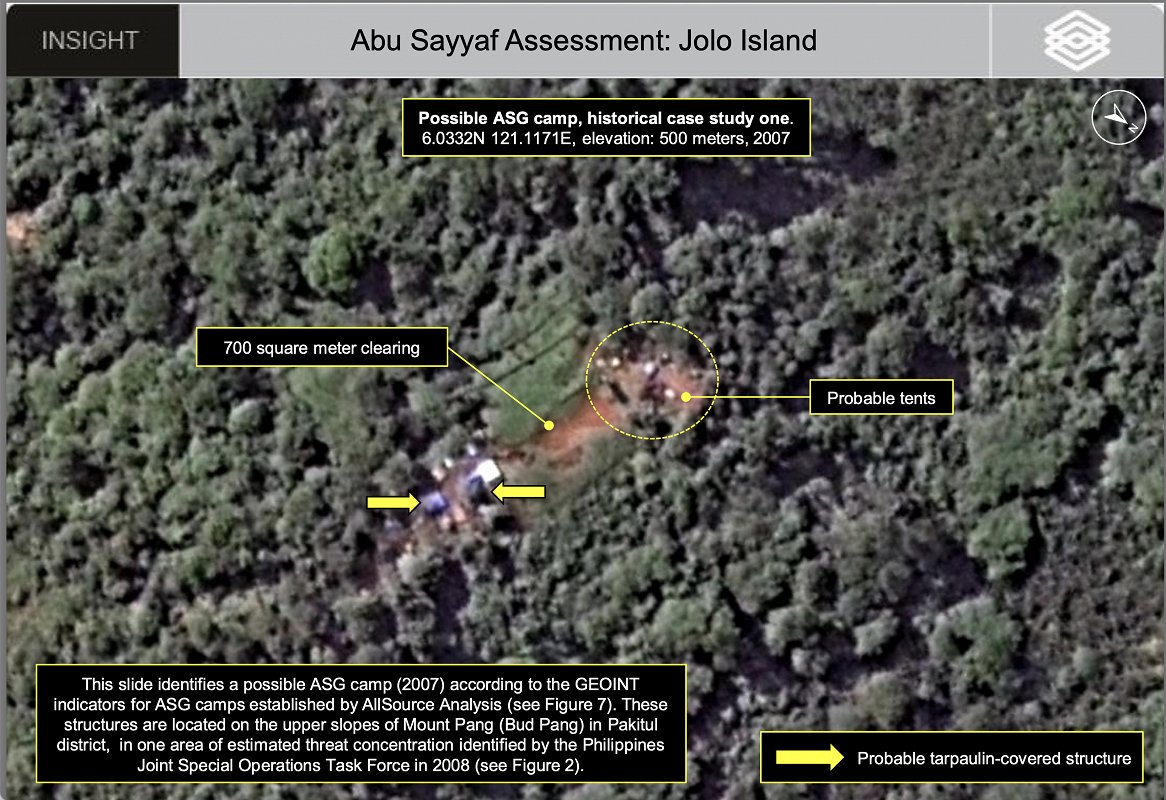
Task: Click the yellow dot inside the dashed circle
Action: pyautogui.click(x=687, y=397)
